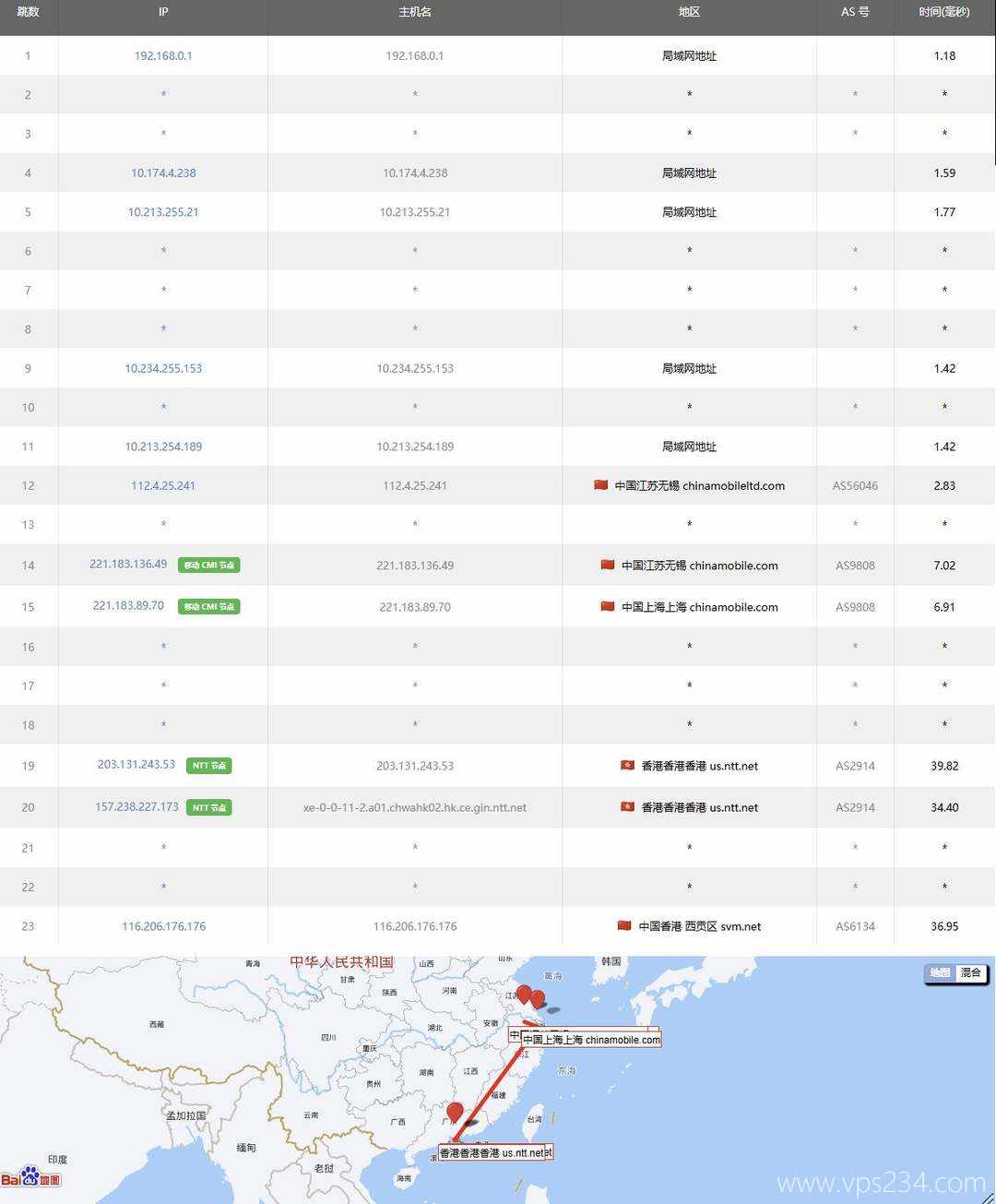This screenshot has height=1204, width=996.
Task: Click the 1.77 time value
Action: [944, 211]
